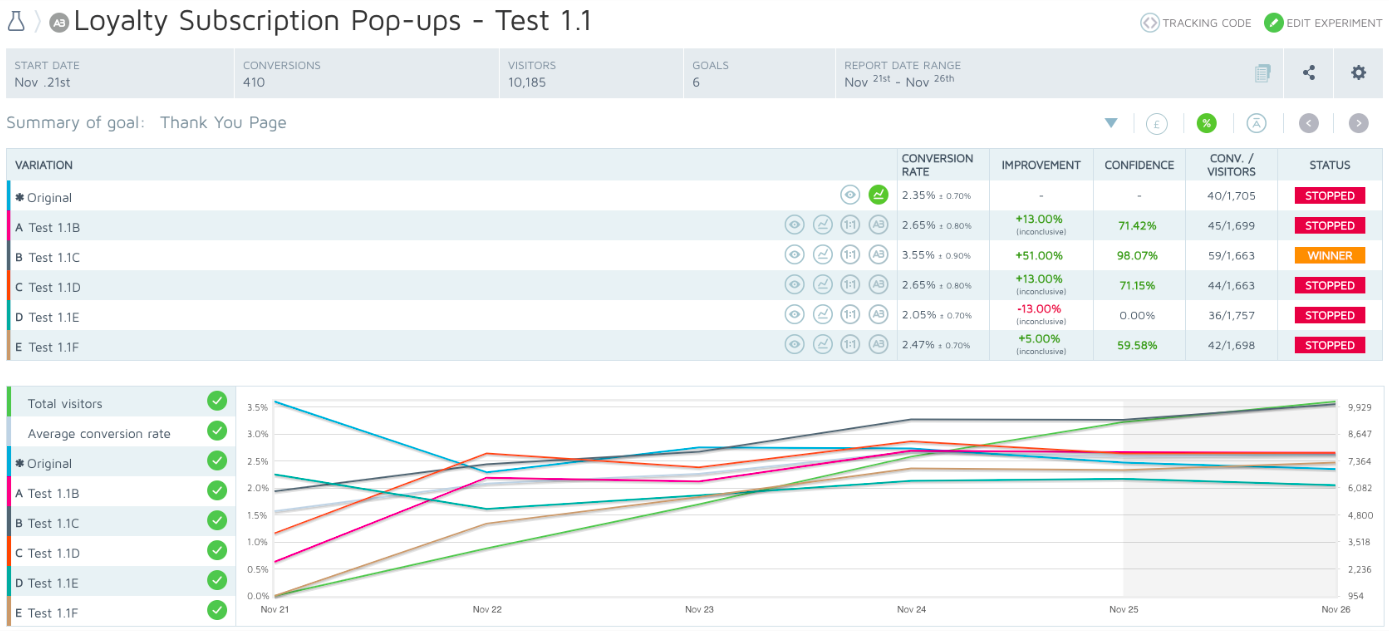
Task: Toggle Total visitors line on chart
Action: click(x=217, y=401)
